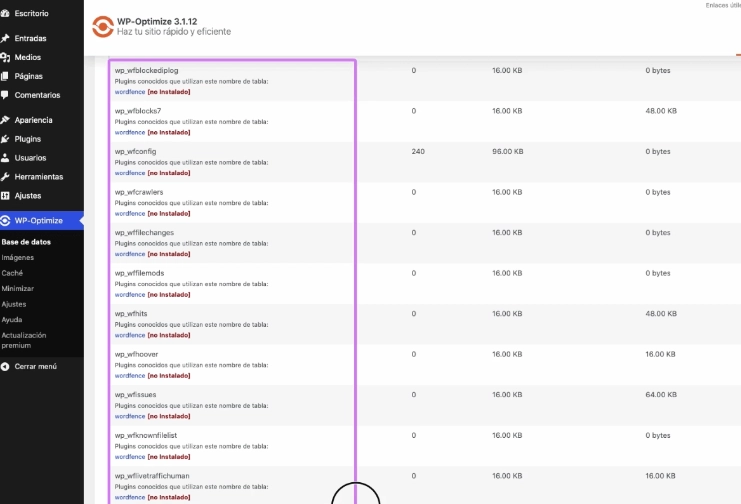Click 48.00 KB overhead in wp_wfhits row
Screen dimensions: 741x504
661,314
